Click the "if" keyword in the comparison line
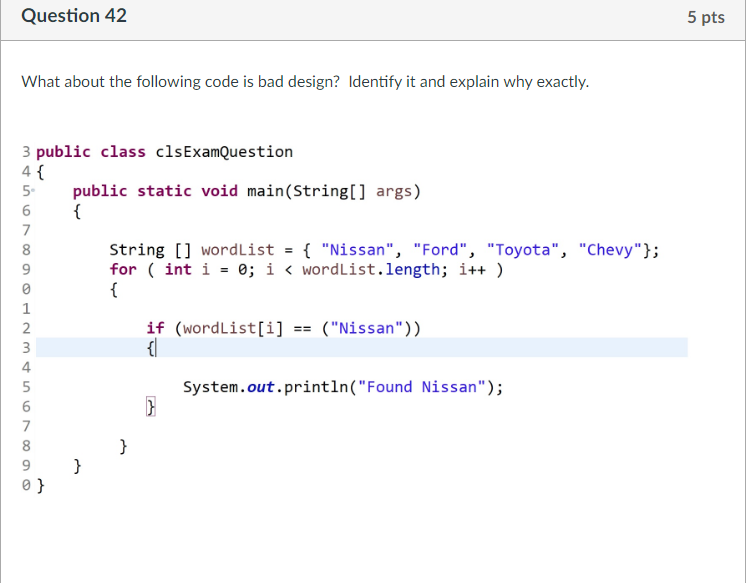 click(155, 329)
